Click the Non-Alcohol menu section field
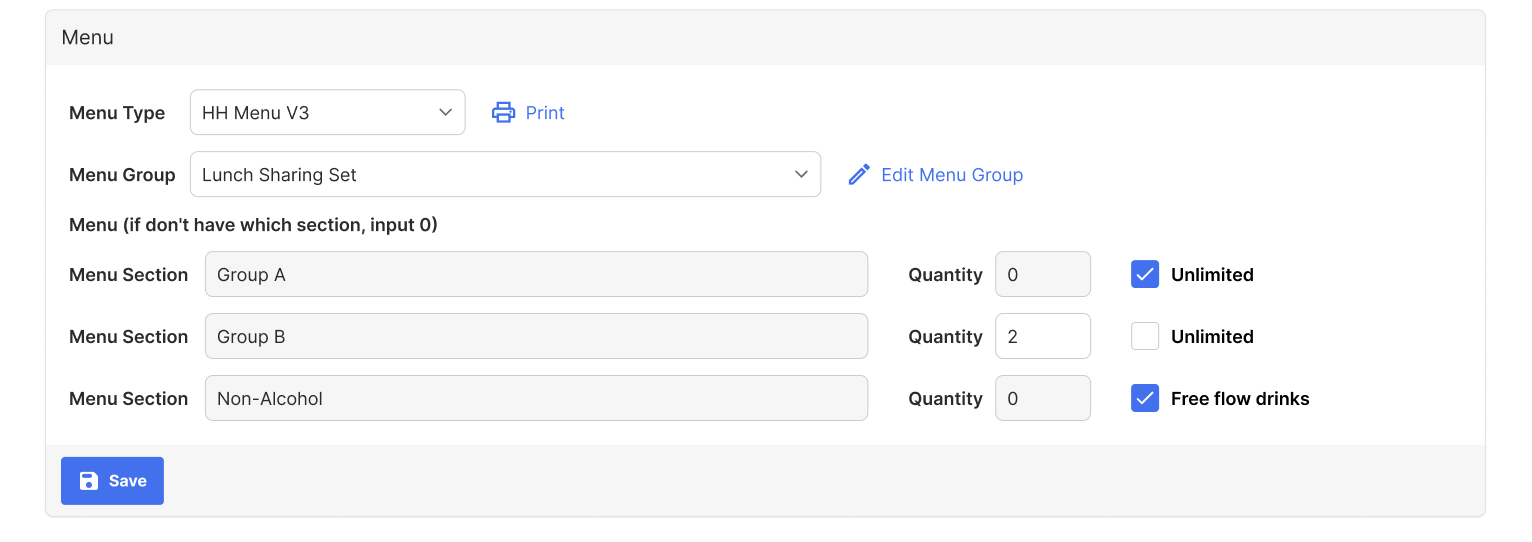Screen dimensions: 1532x542 tap(536, 399)
